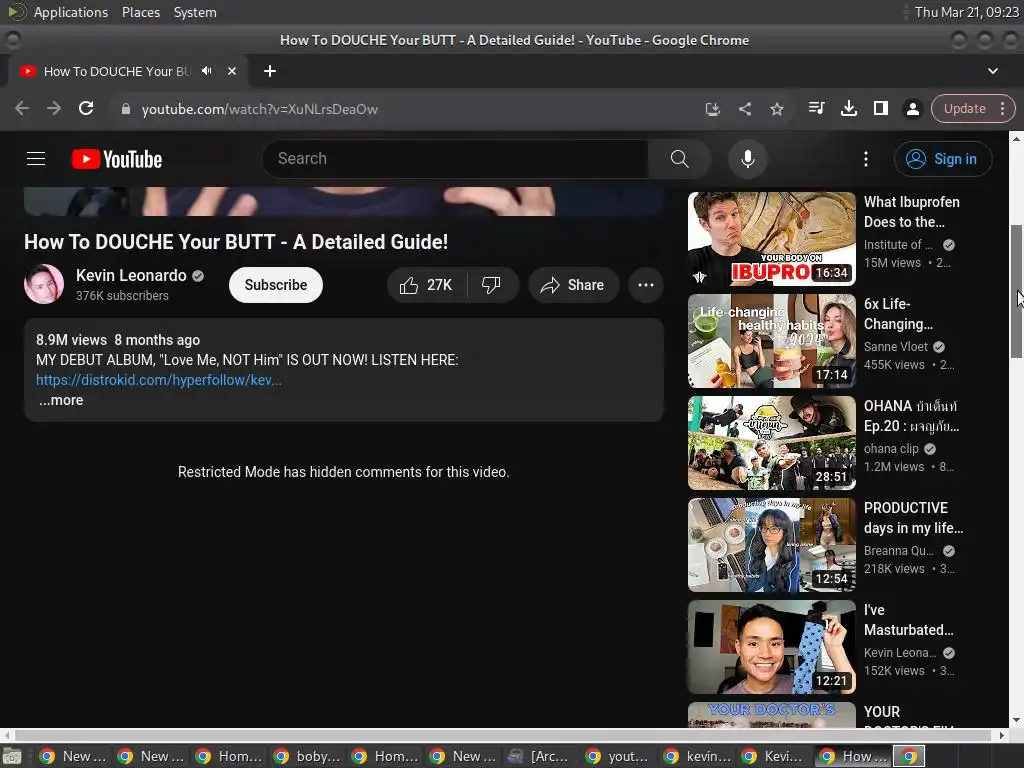Mute tab using speaker icon
This screenshot has height=768, width=1024.
tap(206, 71)
